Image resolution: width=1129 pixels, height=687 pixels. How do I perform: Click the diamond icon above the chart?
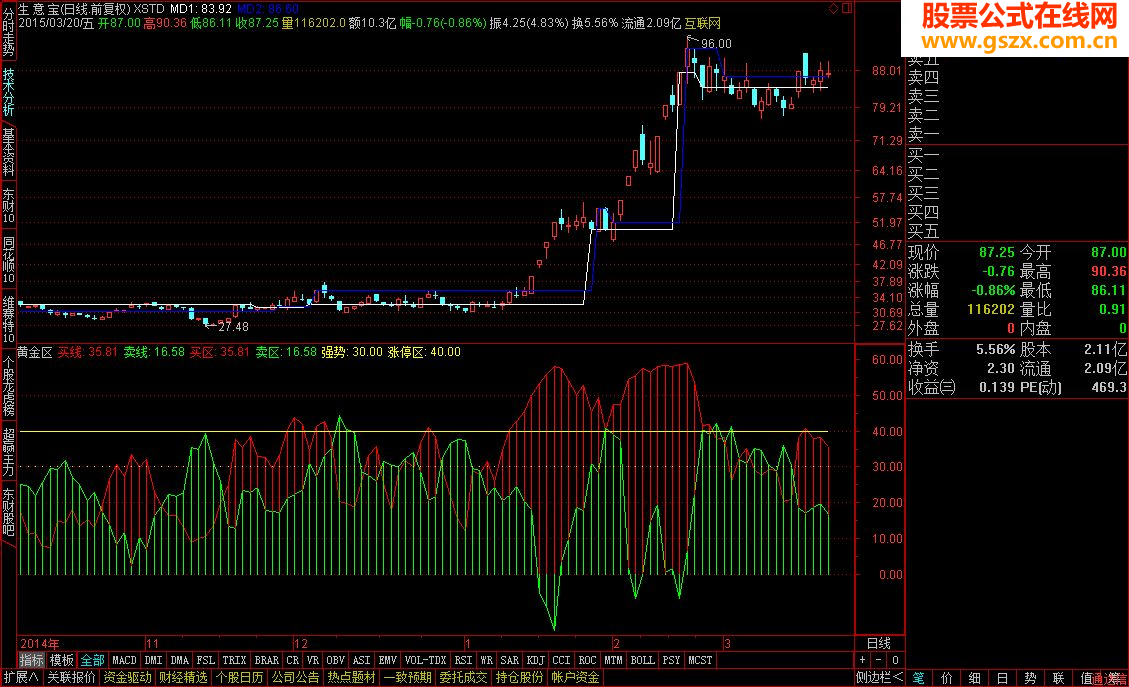click(834, 8)
